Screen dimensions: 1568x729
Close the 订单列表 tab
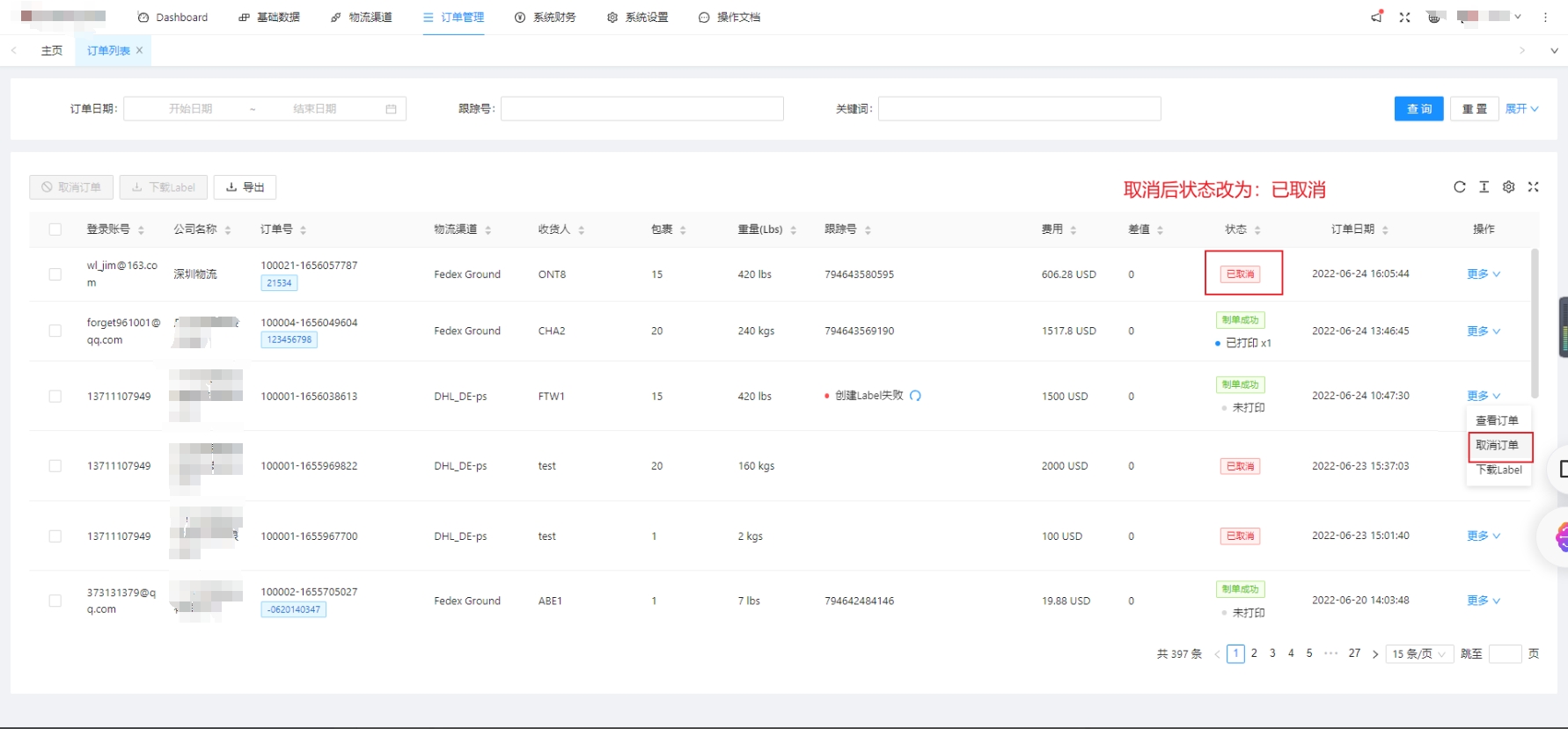point(139,50)
